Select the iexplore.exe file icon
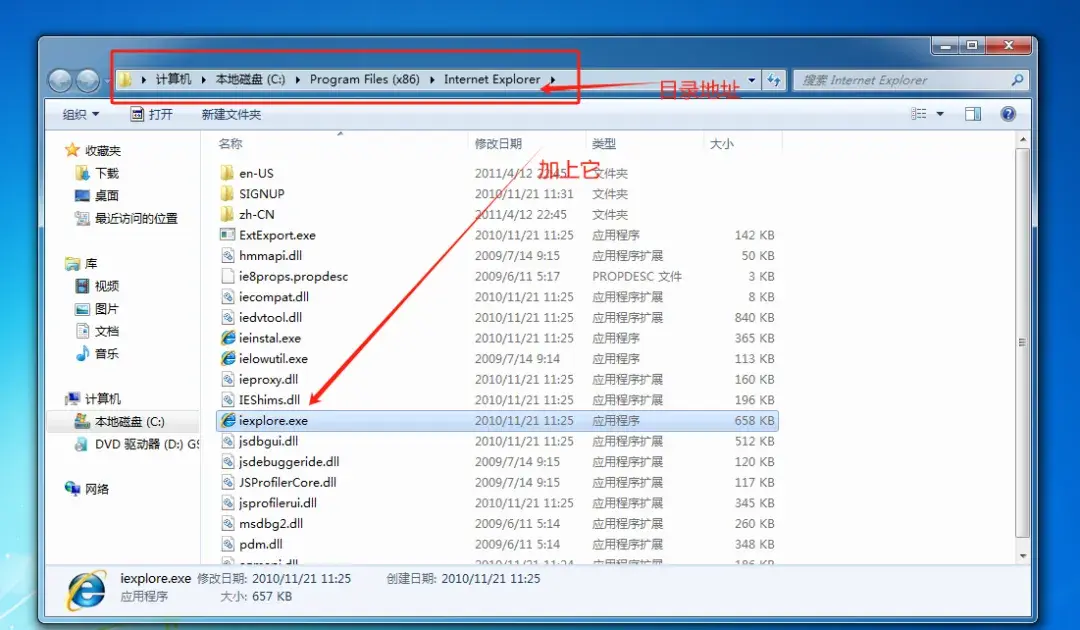The image size is (1080, 630). 228,421
